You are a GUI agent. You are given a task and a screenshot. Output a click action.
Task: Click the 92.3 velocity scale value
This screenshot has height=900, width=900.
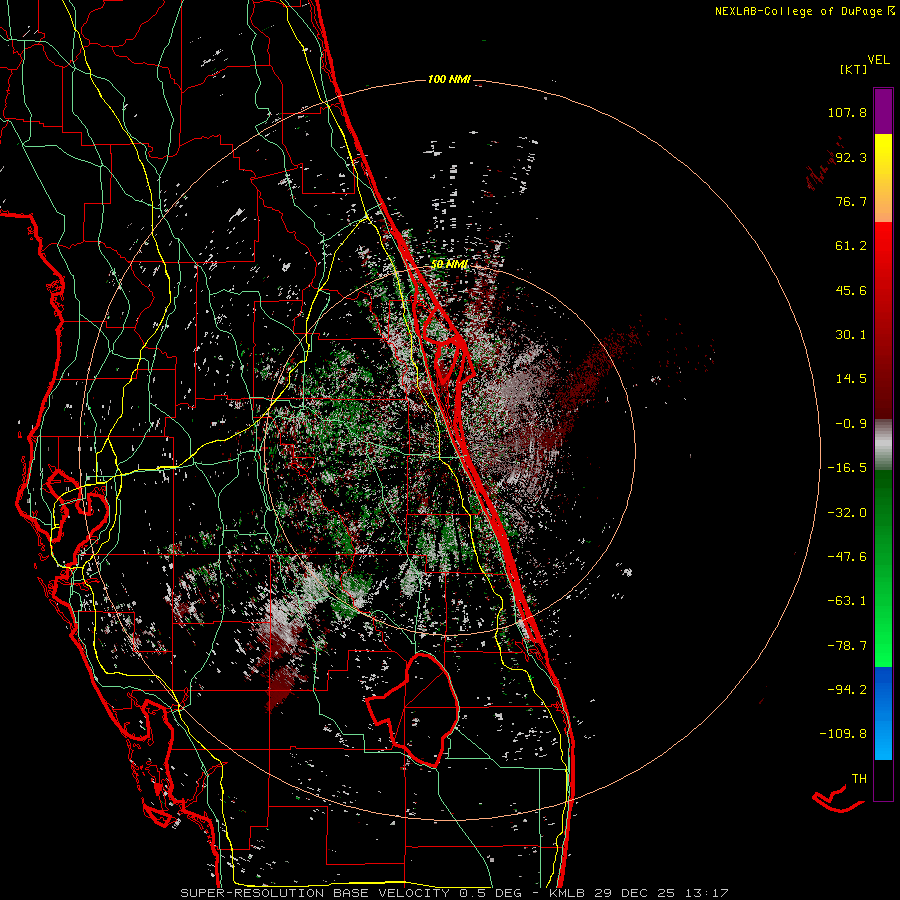pos(851,157)
